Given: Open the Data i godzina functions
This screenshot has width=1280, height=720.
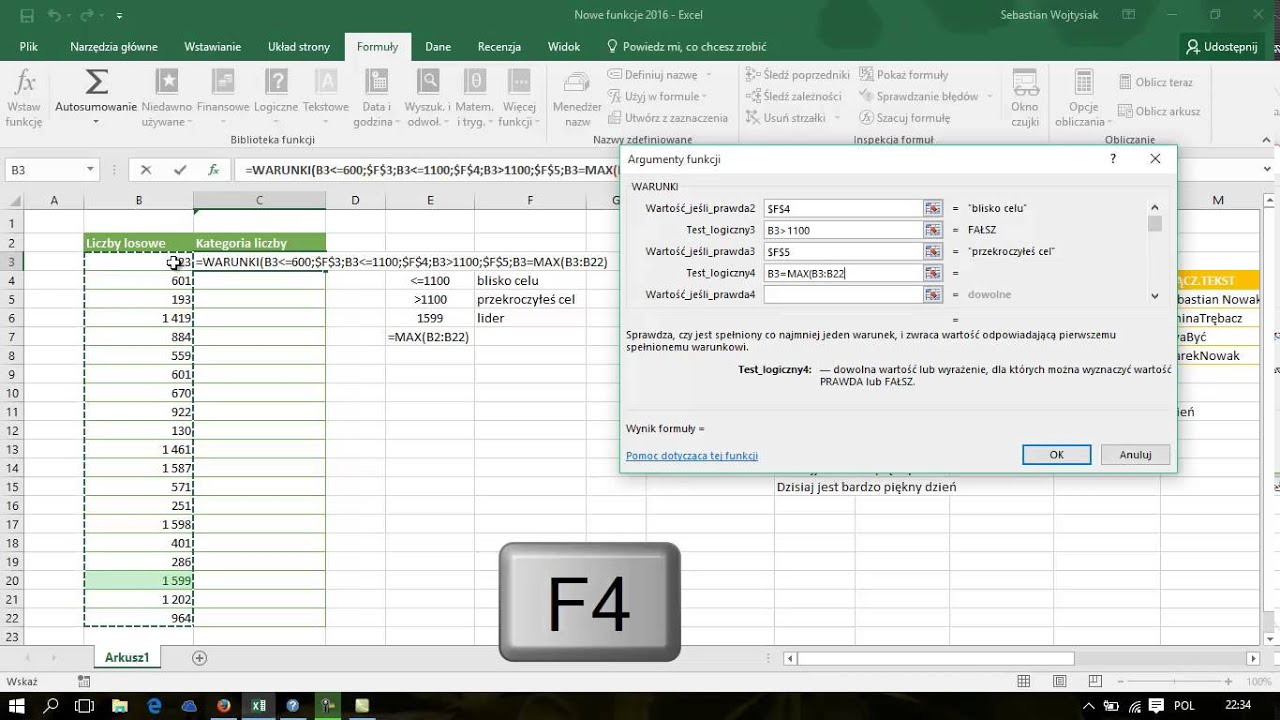Looking at the screenshot, I should point(377,99).
